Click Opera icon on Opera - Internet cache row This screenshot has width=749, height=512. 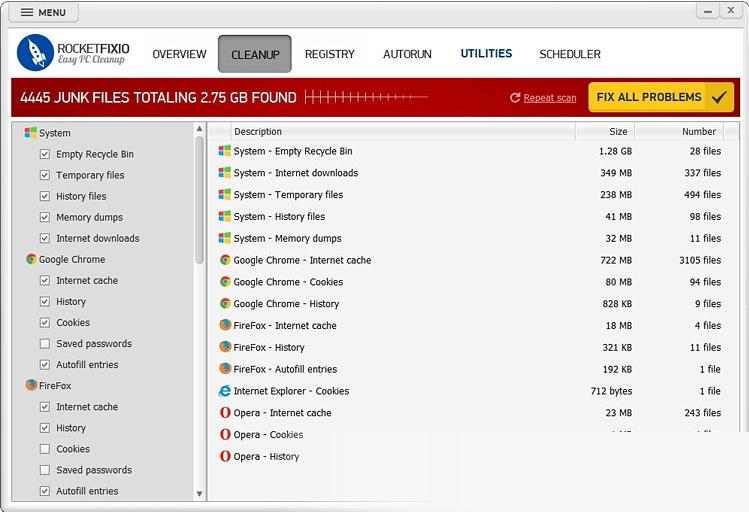pos(225,413)
